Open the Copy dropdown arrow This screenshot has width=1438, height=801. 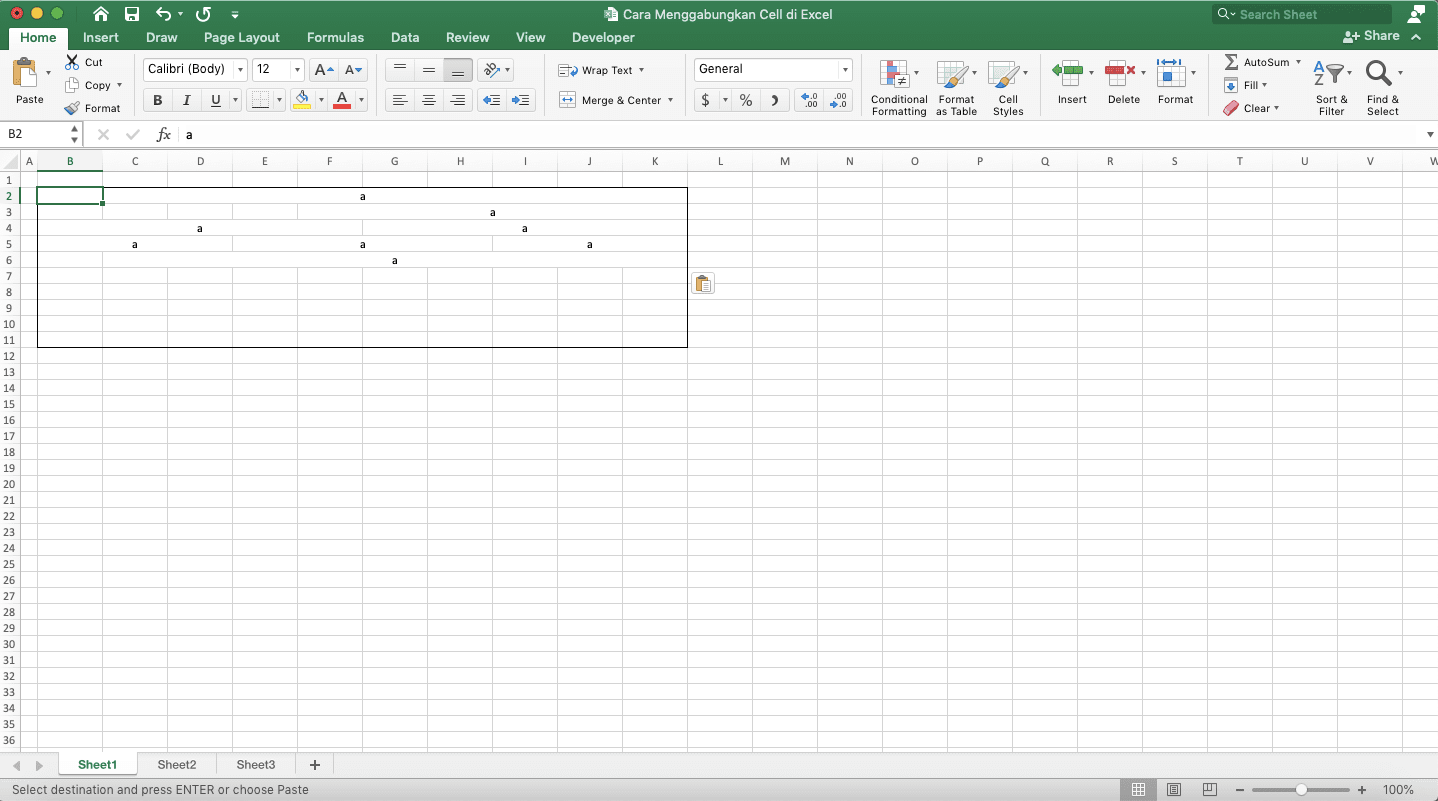[119, 85]
